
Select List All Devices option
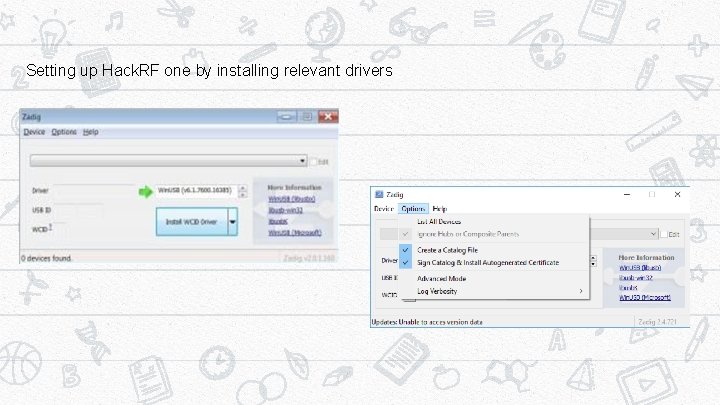pos(494,221)
